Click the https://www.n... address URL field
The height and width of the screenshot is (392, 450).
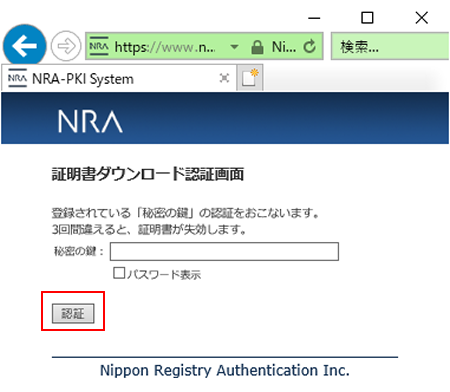pyautogui.click(x=165, y=47)
